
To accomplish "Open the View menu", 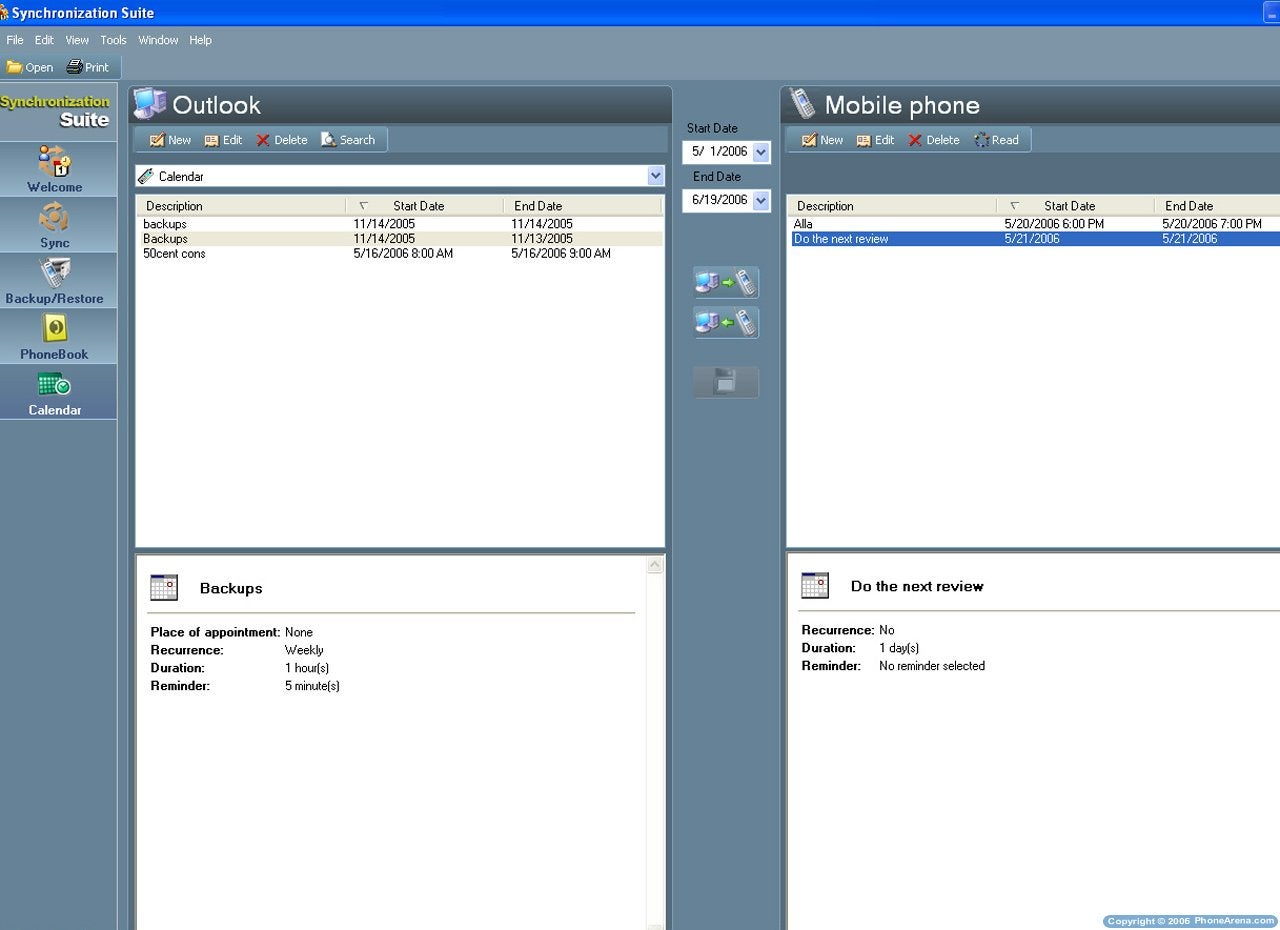I will [x=77, y=40].
